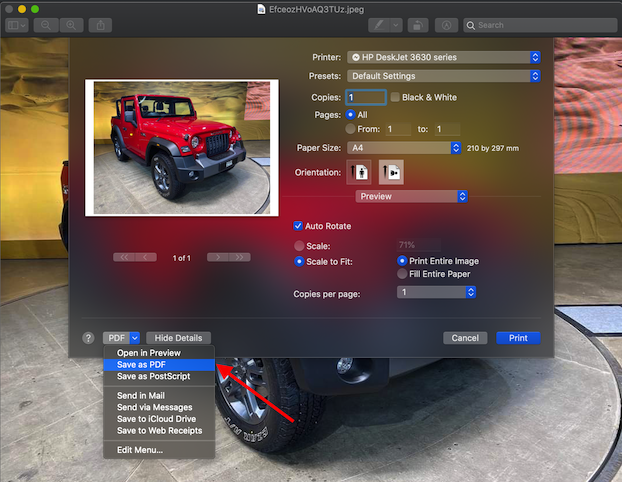Click the help question mark button
This screenshot has width=622, height=482.
pos(88,338)
